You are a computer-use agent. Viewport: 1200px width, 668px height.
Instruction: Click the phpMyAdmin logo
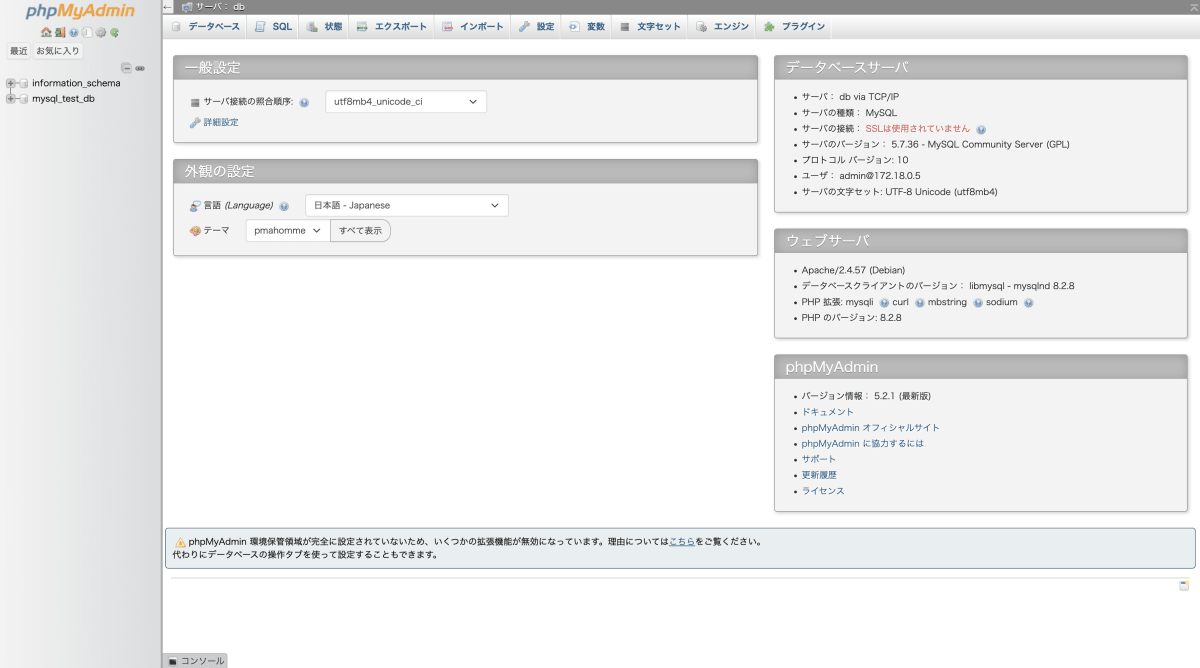coord(80,12)
